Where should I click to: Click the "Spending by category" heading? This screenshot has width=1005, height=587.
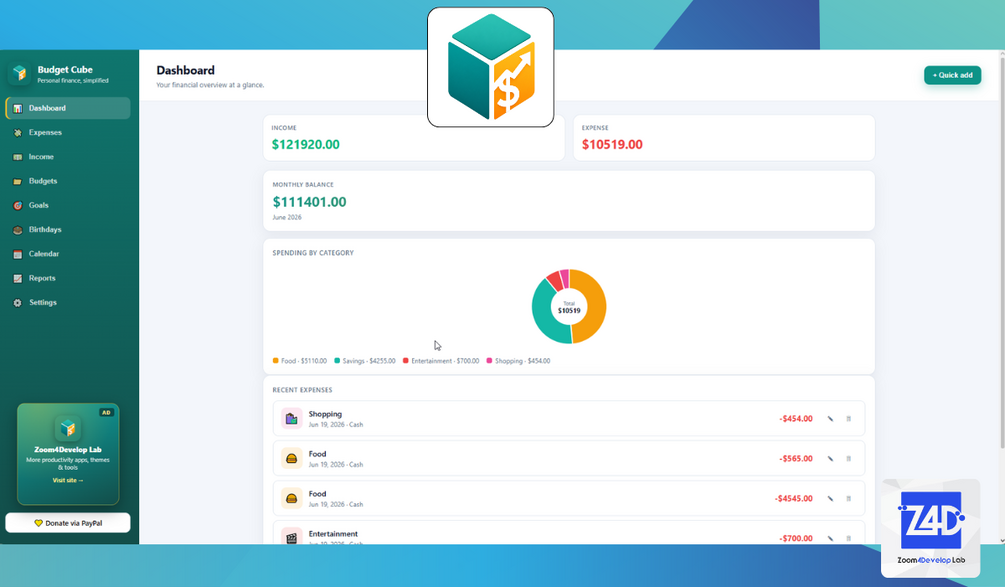pyautogui.click(x=313, y=253)
